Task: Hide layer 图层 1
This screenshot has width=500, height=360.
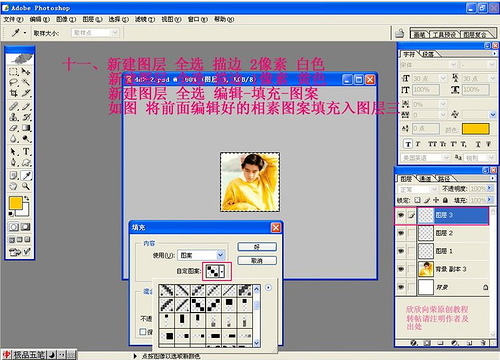Action: 401,251
